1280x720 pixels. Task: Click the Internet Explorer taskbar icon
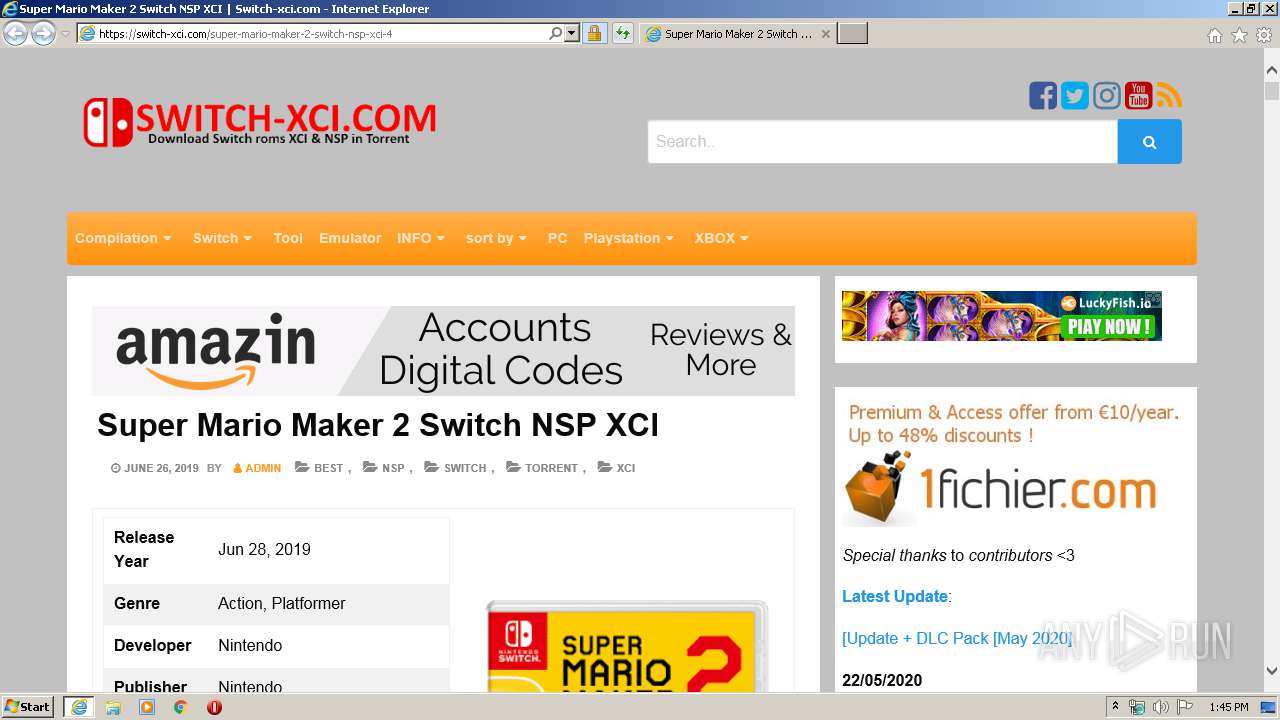point(78,706)
